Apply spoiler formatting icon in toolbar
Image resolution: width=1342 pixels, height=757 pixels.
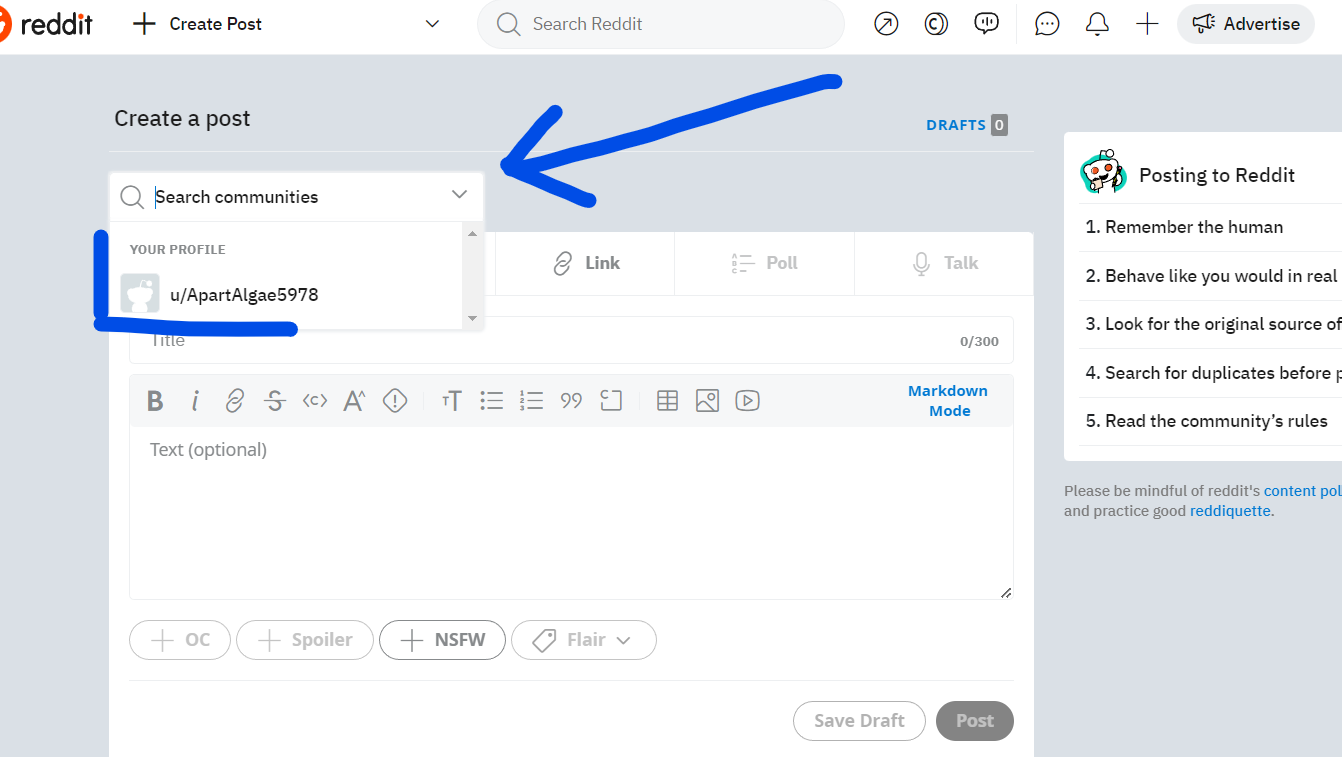pos(395,401)
